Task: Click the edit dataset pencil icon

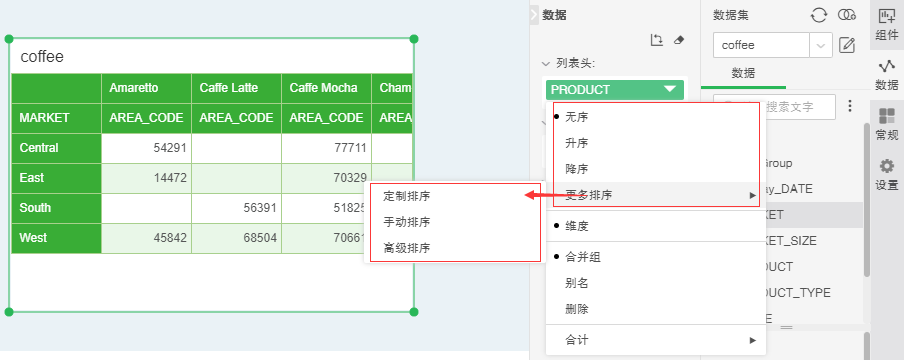Action: point(846,45)
